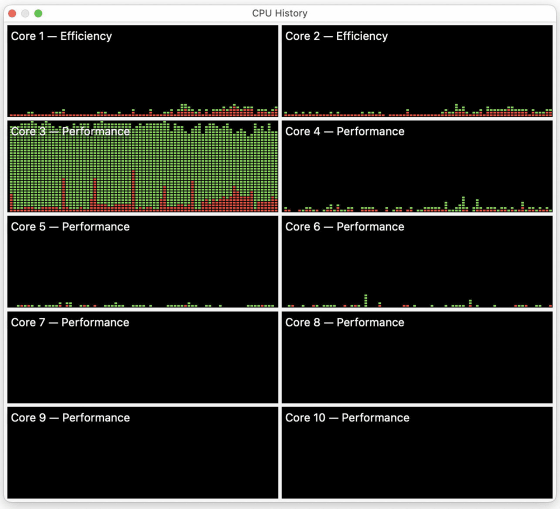Select the Core 1 — Efficiency graph
The height and width of the screenshot is (509, 560).
click(142, 71)
